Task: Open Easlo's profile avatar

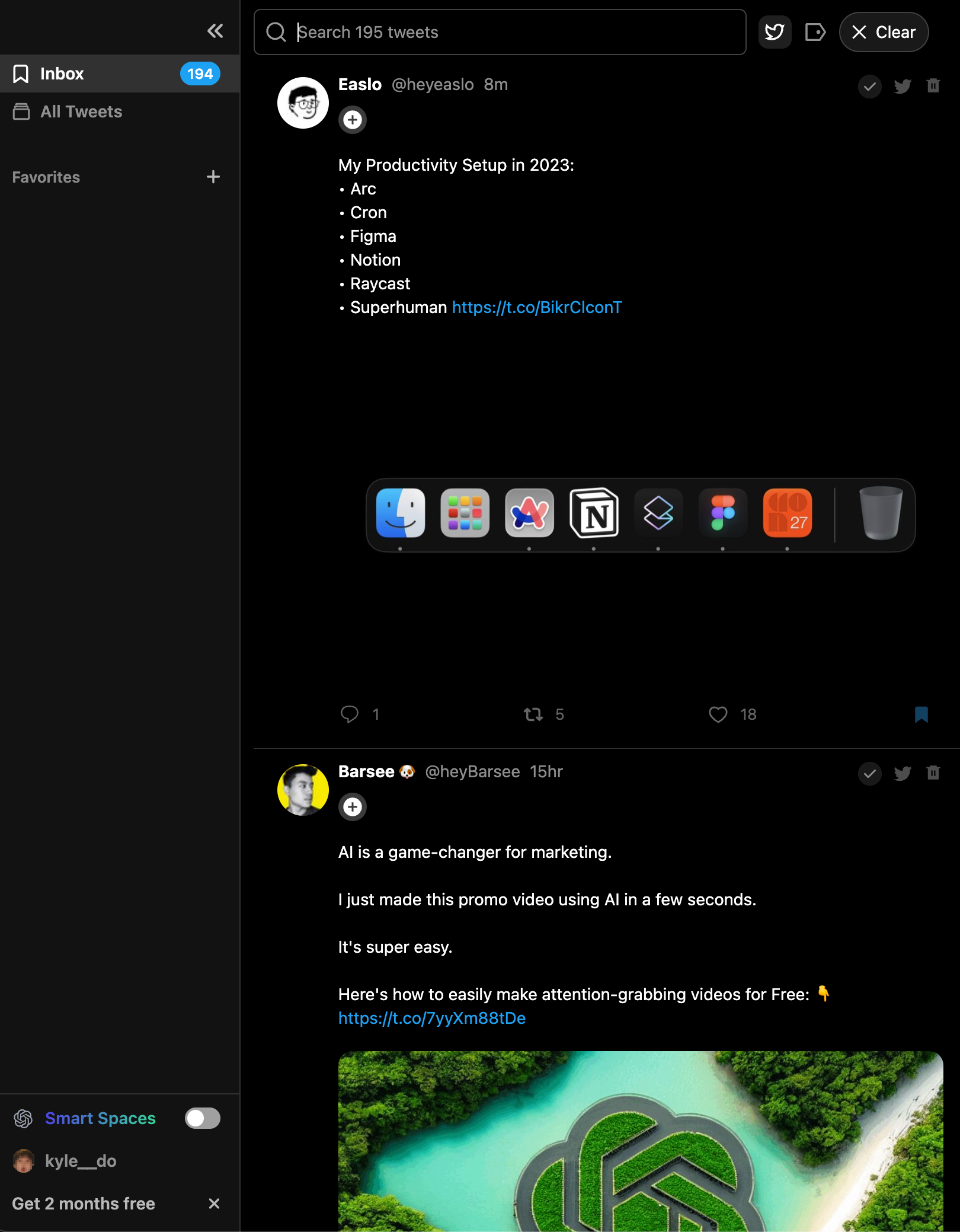Action: coord(303,103)
